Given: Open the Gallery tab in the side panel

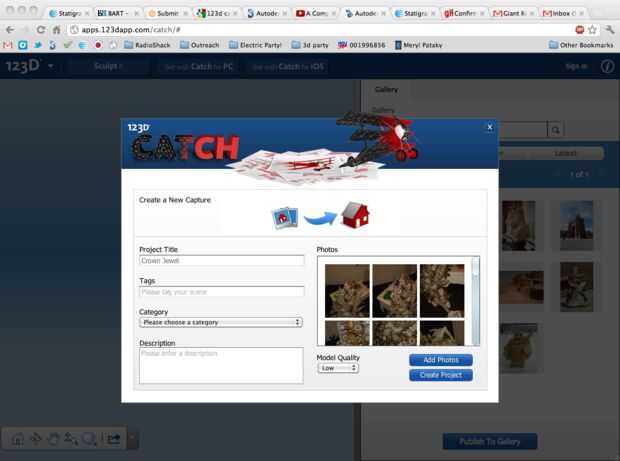Looking at the screenshot, I should (386, 90).
